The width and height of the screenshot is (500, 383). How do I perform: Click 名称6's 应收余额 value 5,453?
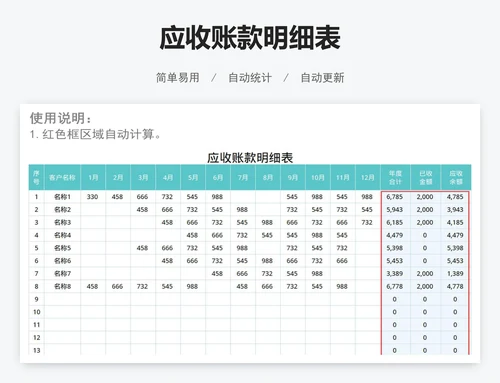pyautogui.click(x=455, y=261)
